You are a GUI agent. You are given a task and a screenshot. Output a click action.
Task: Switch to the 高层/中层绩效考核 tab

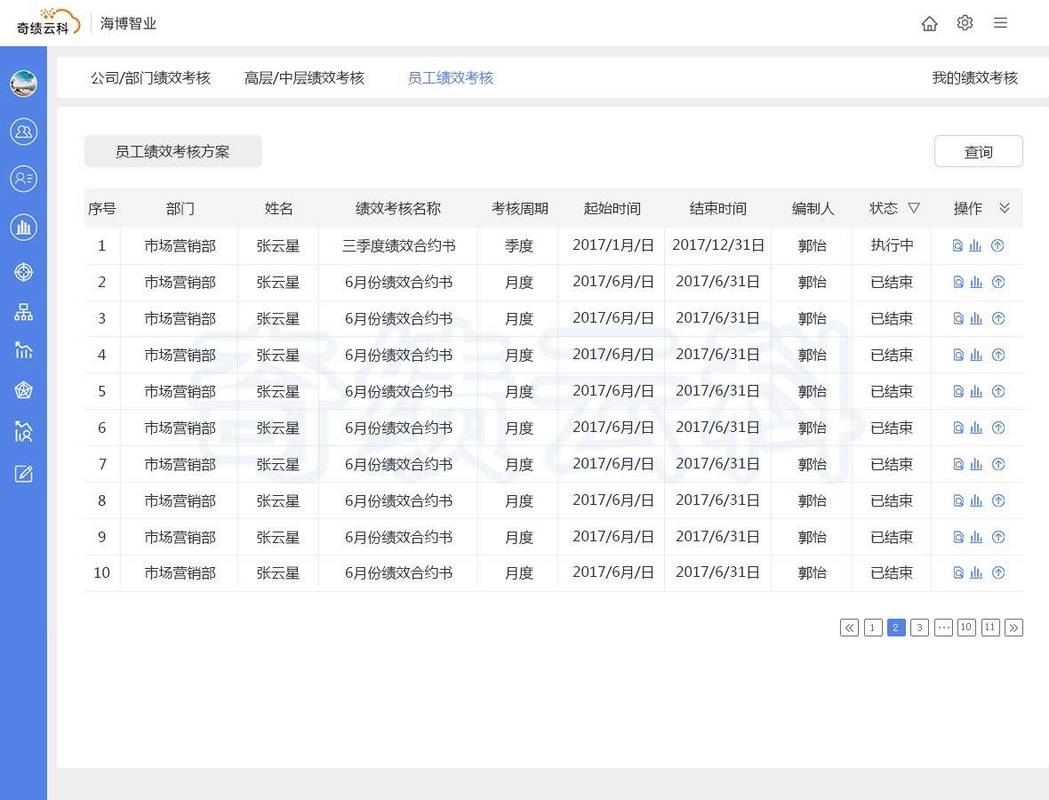[x=301, y=77]
